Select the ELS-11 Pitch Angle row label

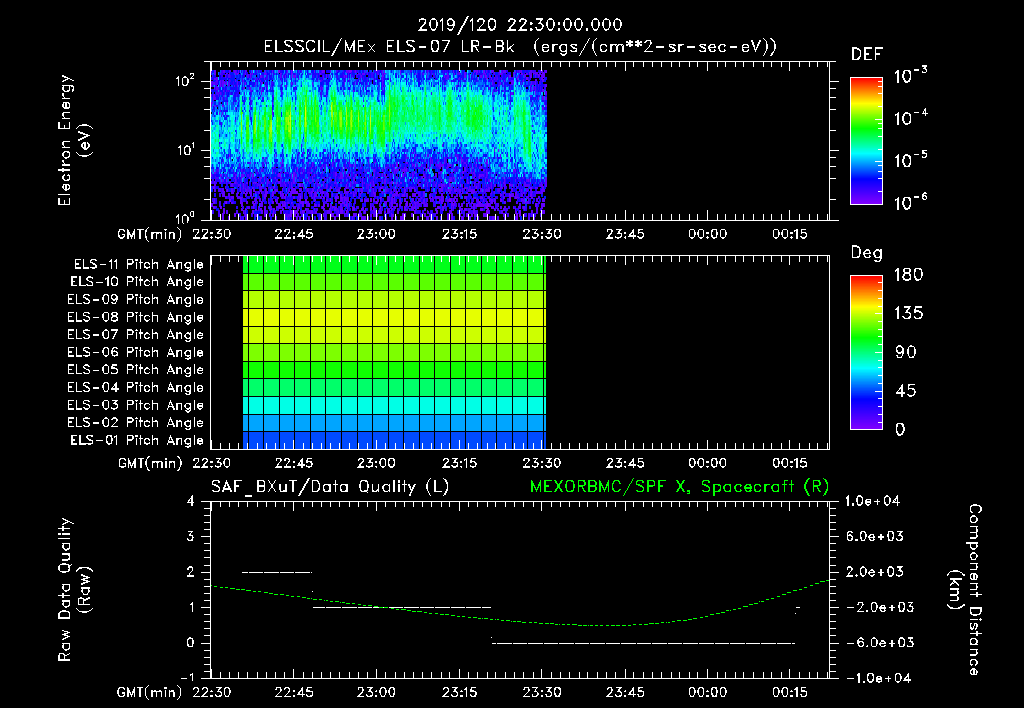click(138, 265)
